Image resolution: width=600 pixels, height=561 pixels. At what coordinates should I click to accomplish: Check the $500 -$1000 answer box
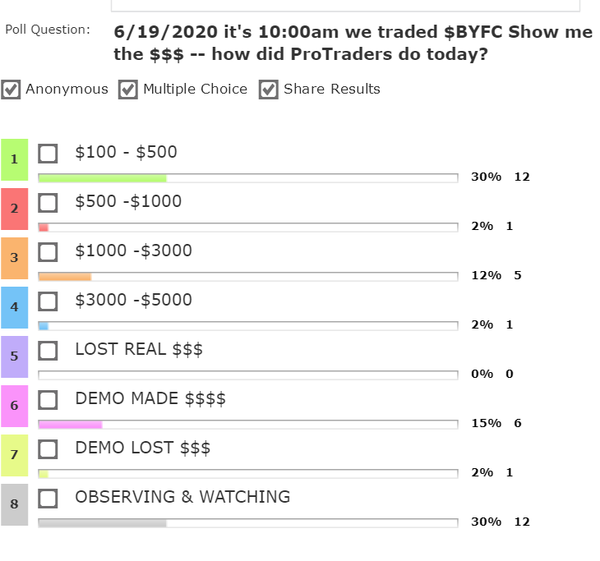point(47,202)
